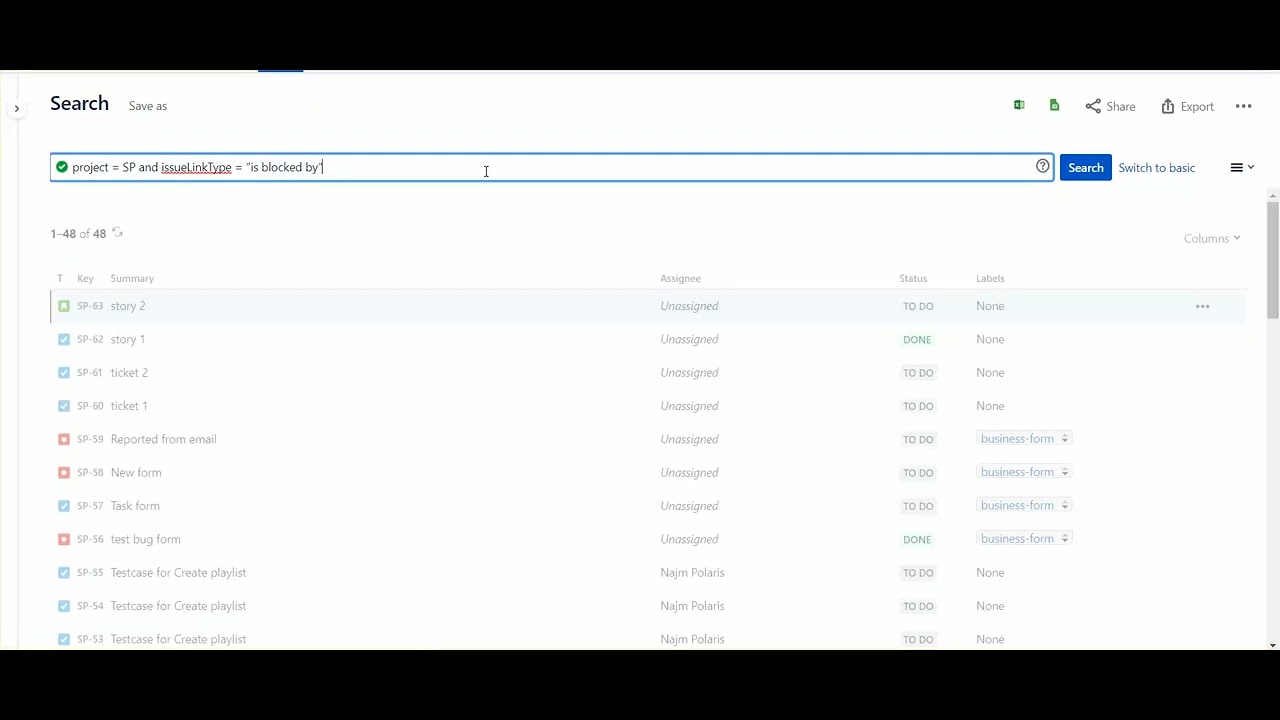Open 'test bug form' issue summary
The image size is (1280, 720).
(145, 539)
